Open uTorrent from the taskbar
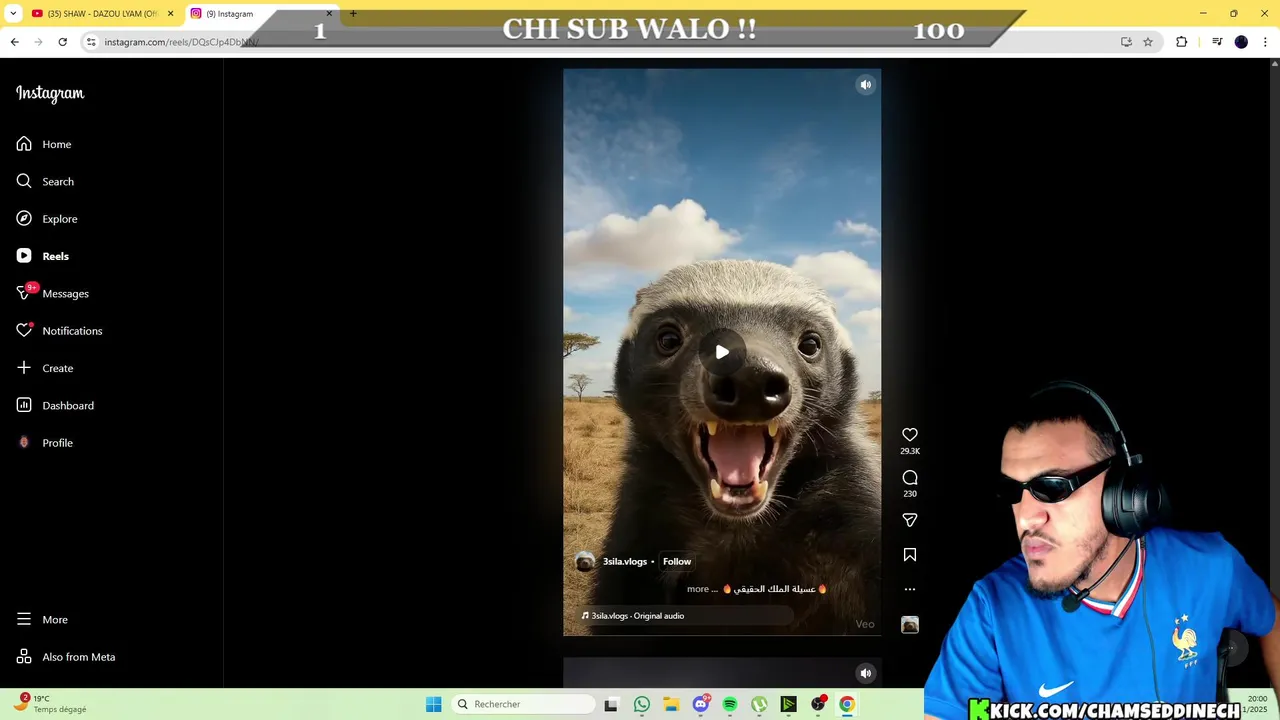Screen dimensions: 1280x720 (760, 704)
